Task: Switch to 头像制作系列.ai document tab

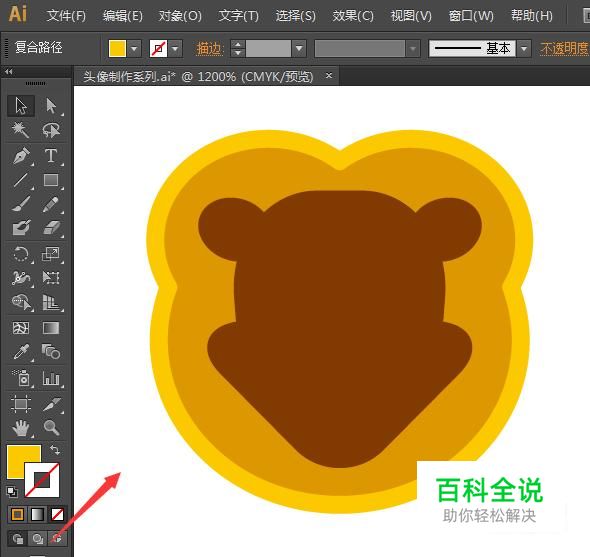Action: click(198, 77)
